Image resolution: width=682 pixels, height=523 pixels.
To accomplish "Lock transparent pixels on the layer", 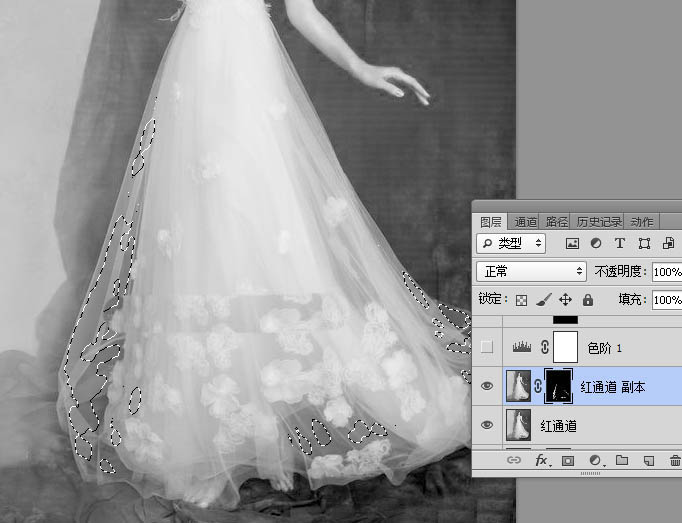I will [x=521, y=300].
